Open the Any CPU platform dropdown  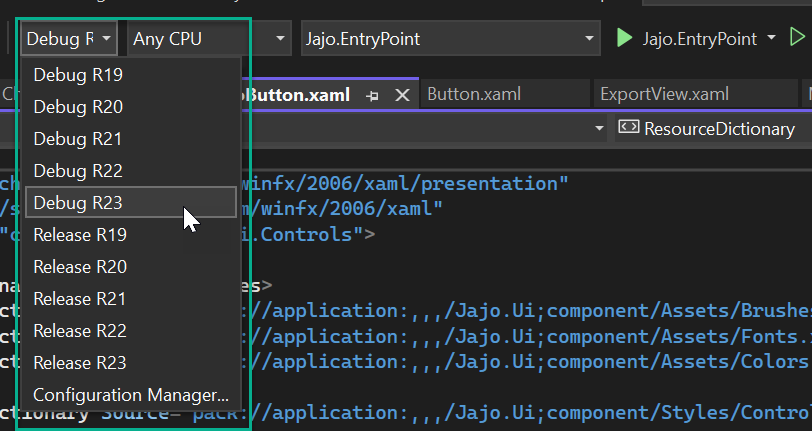[x=208, y=38]
